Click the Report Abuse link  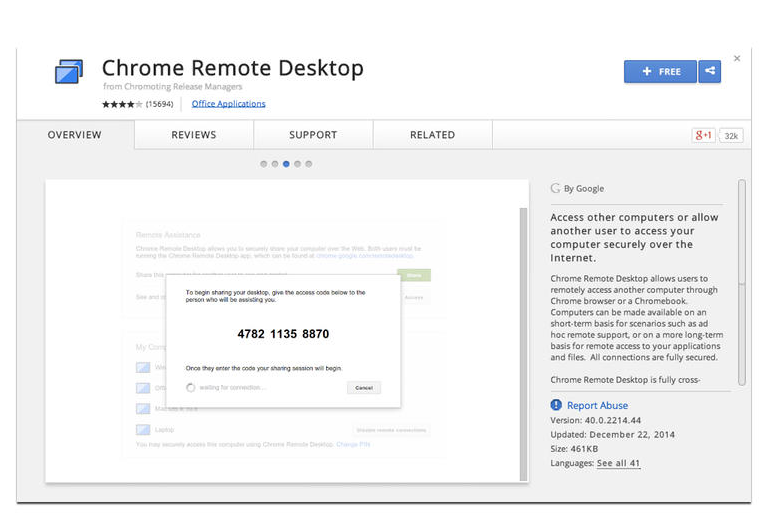pos(597,405)
